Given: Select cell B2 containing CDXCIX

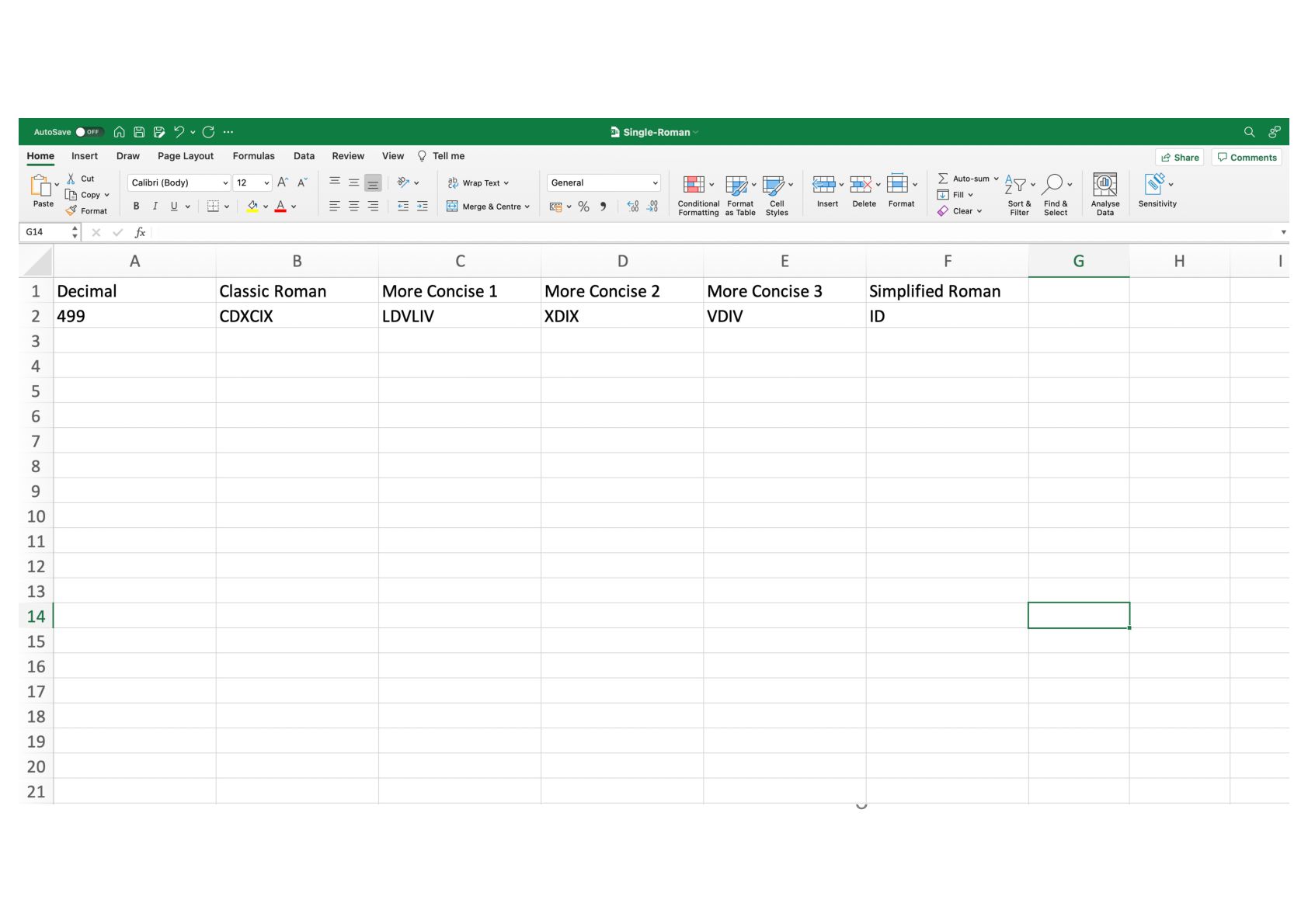Looking at the screenshot, I should (x=297, y=316).
